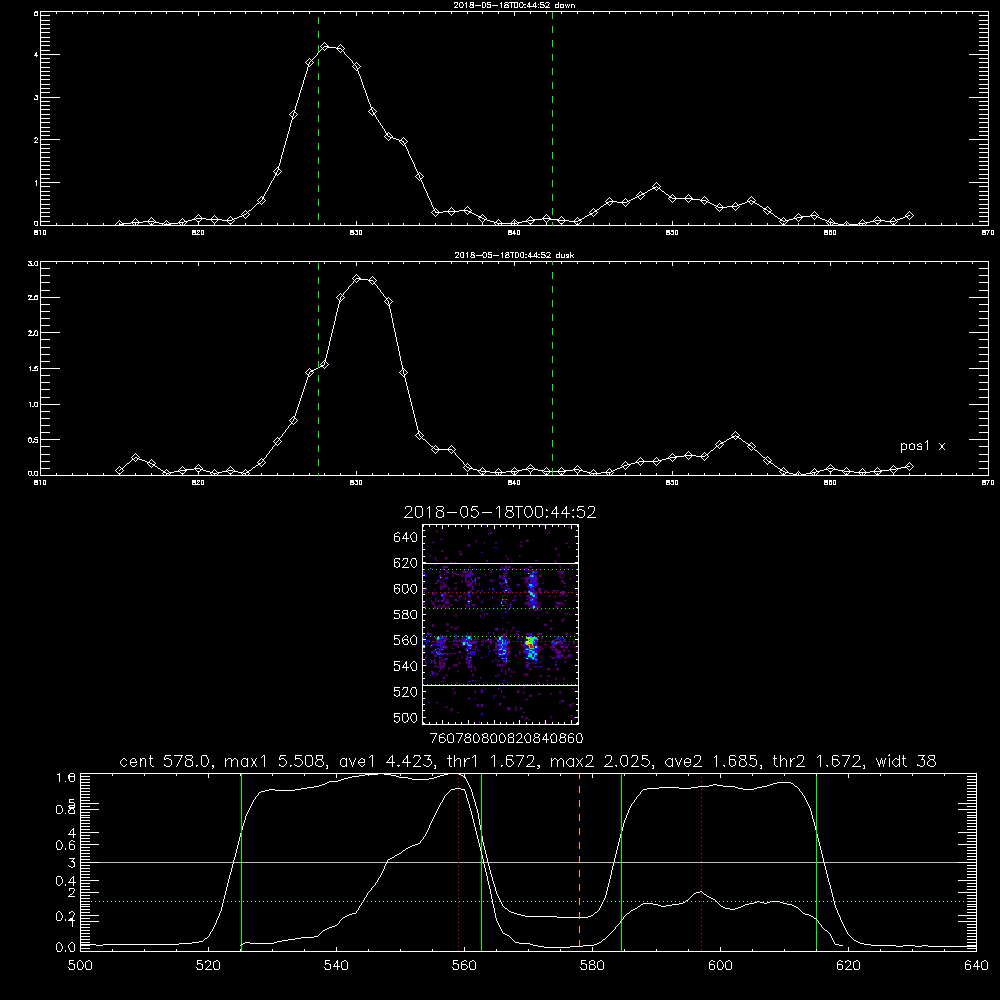Click the 870 x-axis label under dusk plot
Screen dimensions: 1000x1000
(x=988, y=483)
